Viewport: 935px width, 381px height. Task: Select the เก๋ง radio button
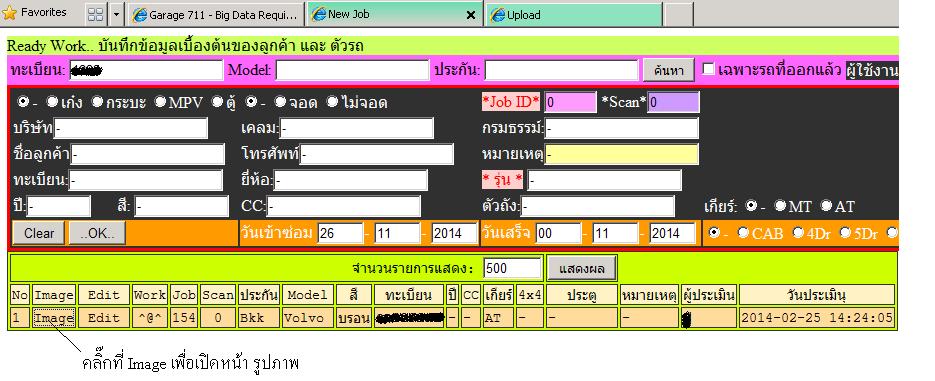pos(52,102)
